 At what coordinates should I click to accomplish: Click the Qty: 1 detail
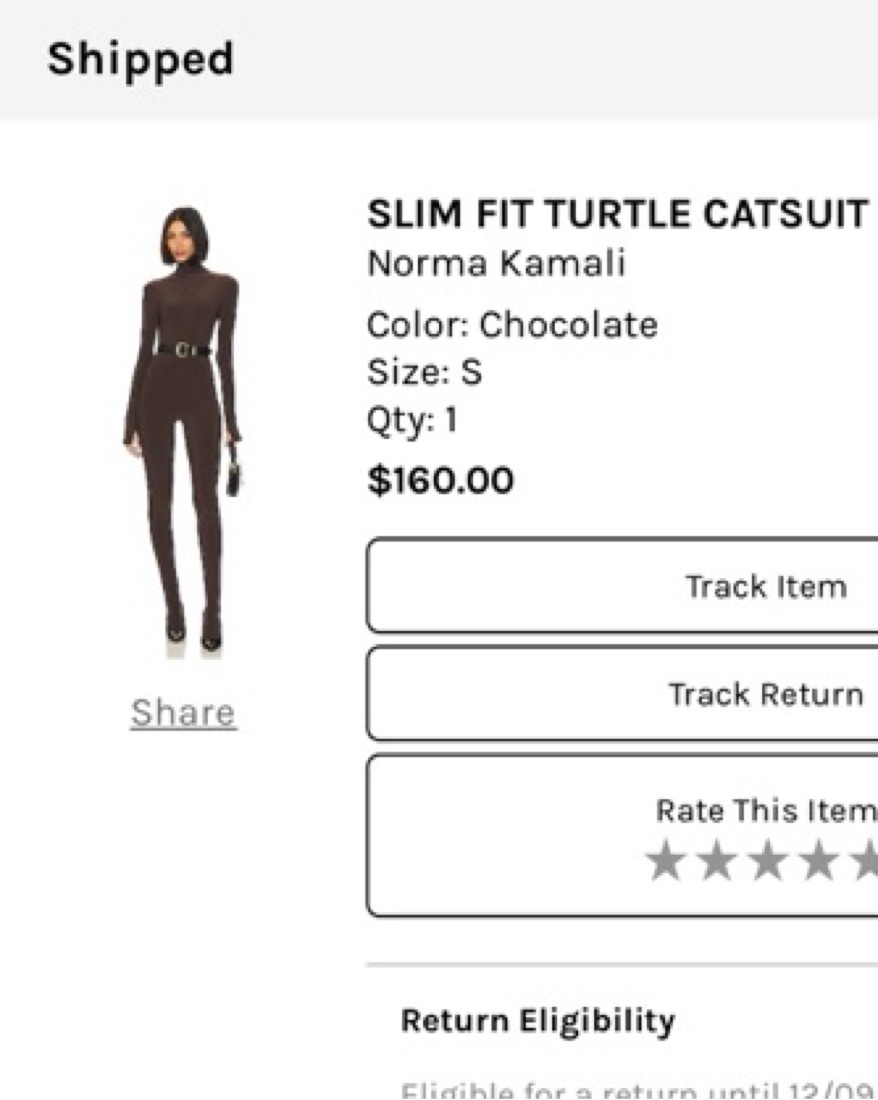(x=412, y=420)
